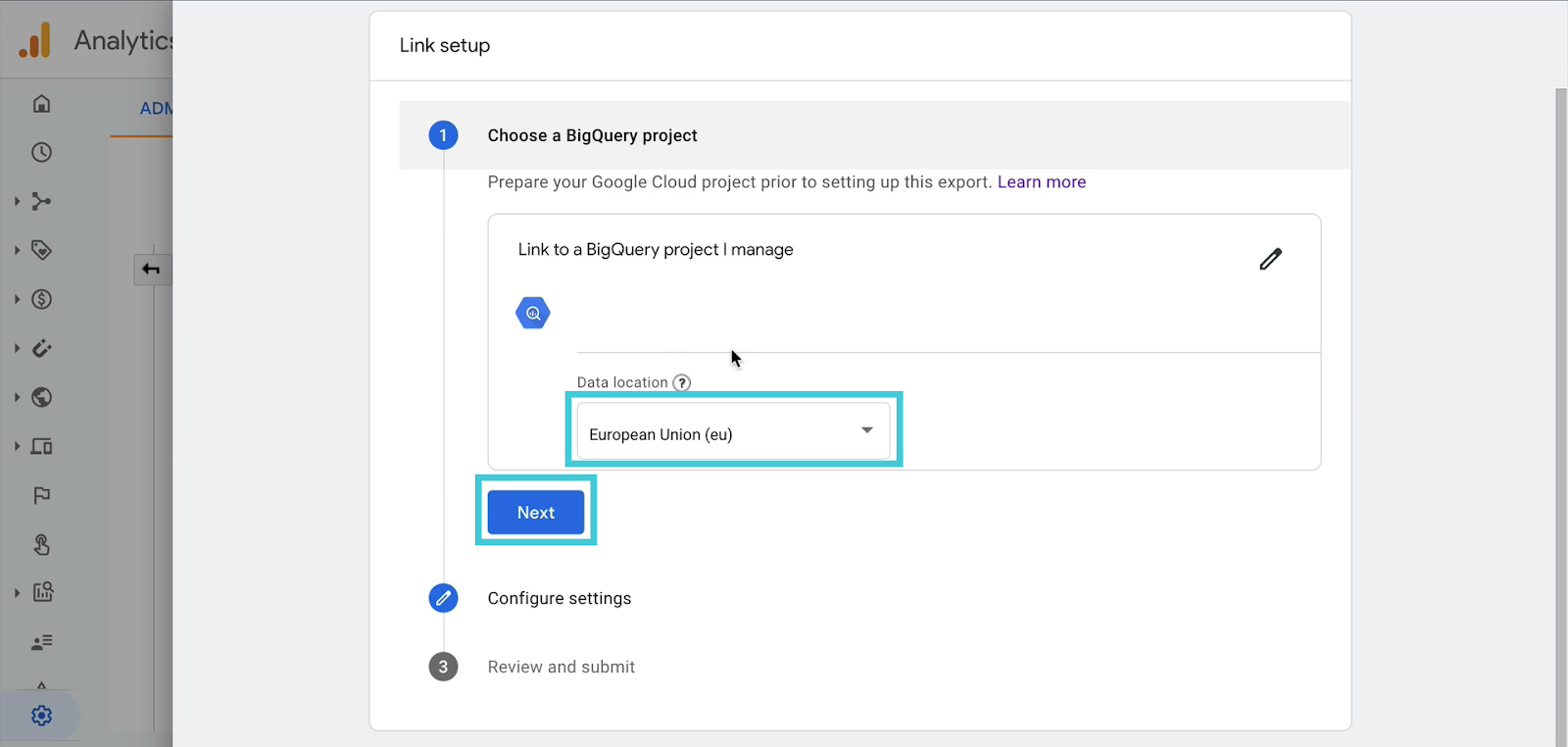Click the back arrow button
Screen dimensions: 1568x747
tap(152, 270)
